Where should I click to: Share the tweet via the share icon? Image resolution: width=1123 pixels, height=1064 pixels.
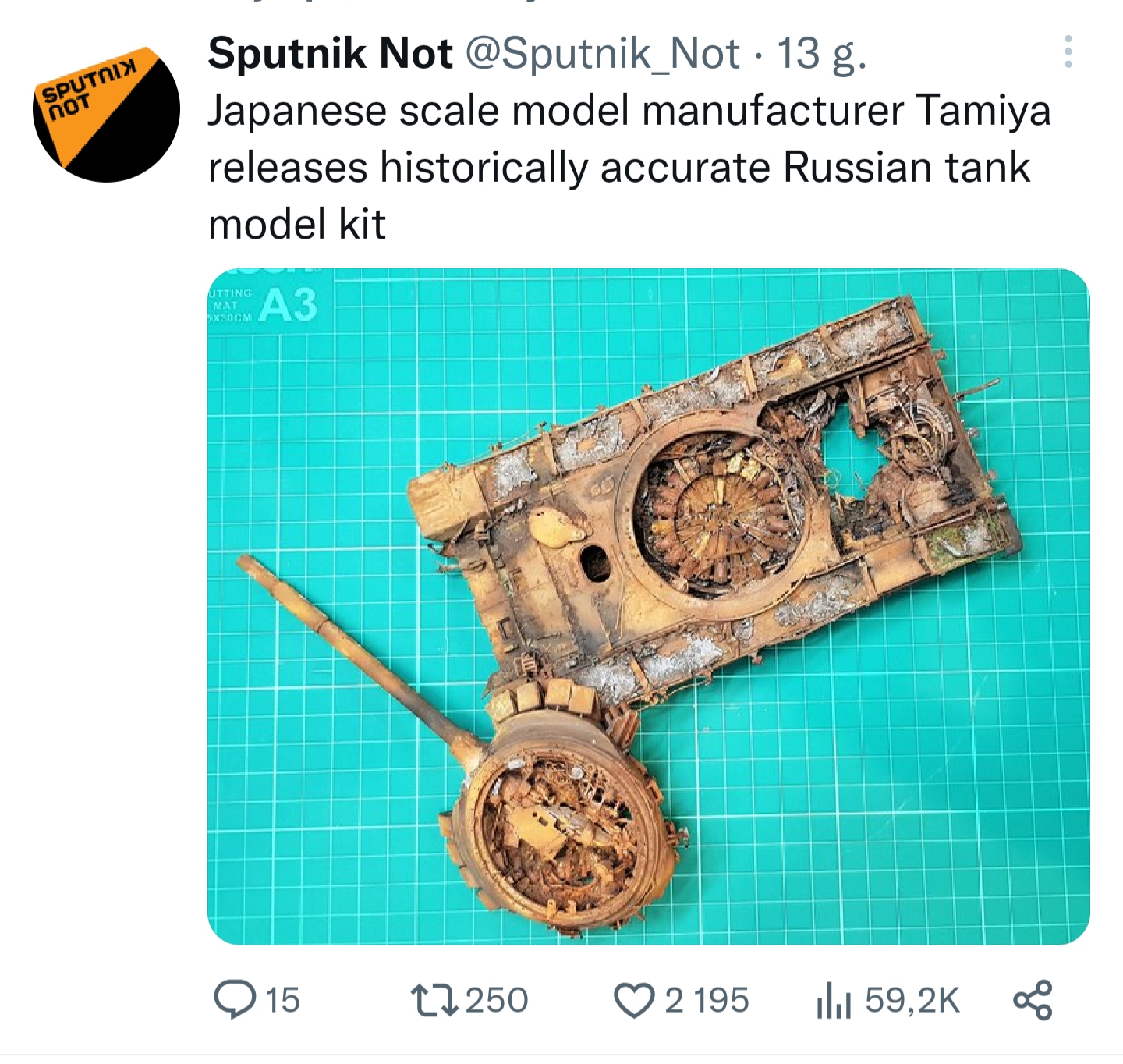point(1033,1000)
